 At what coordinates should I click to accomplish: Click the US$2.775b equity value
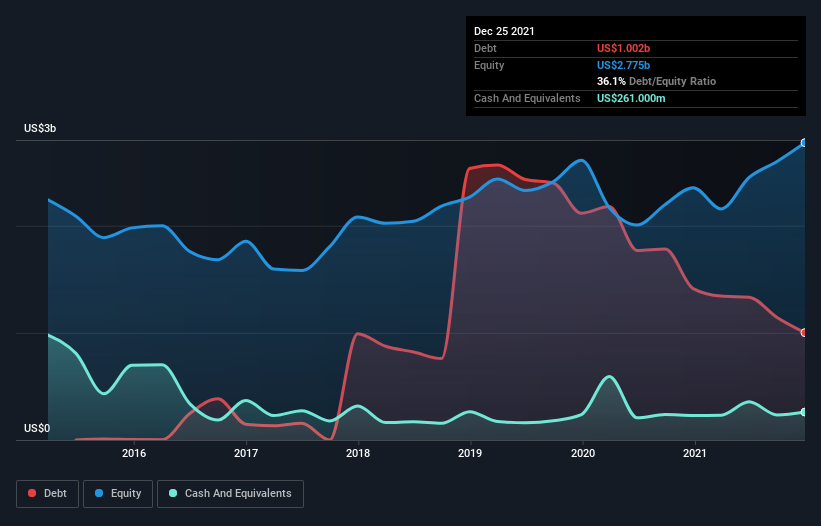(x=623, y=65)
